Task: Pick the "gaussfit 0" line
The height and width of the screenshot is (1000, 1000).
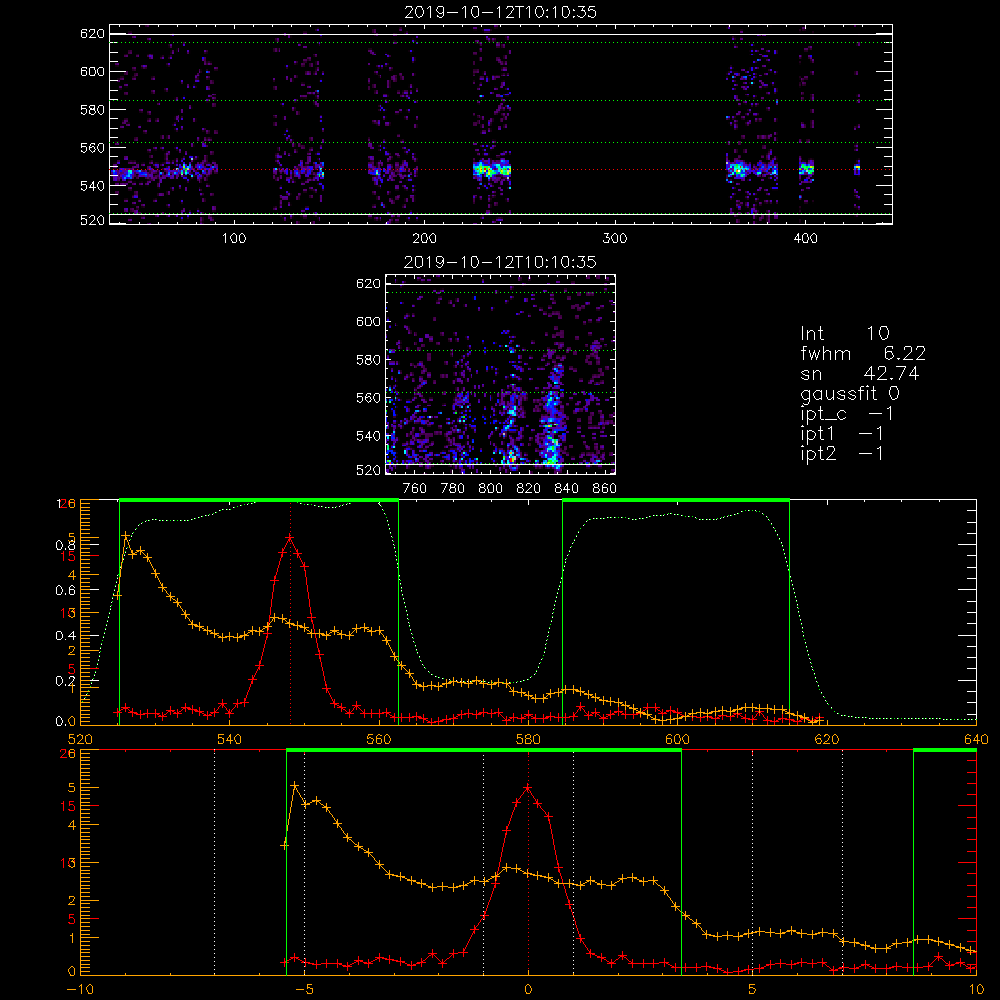Action: (850, 393)
